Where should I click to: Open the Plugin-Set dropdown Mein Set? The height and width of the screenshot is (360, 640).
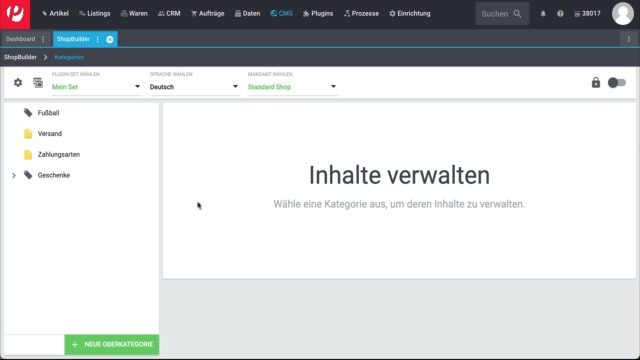(x=96, y=87)
